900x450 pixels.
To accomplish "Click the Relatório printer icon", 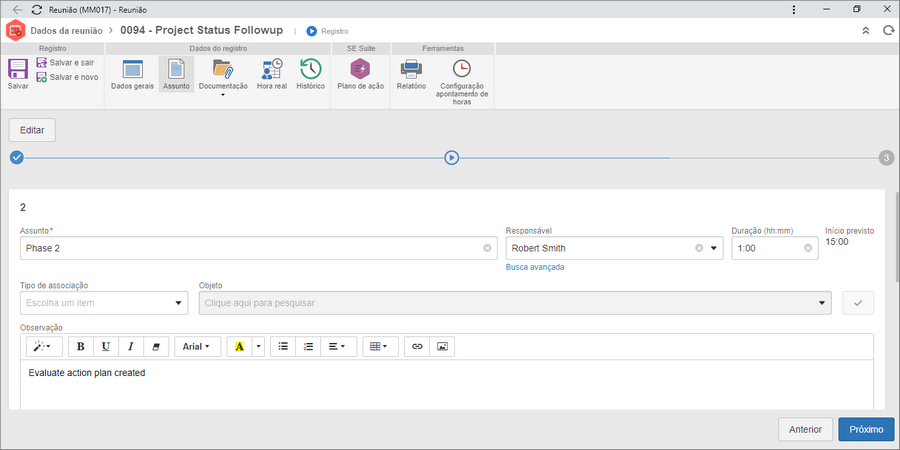I will point(411,69).
